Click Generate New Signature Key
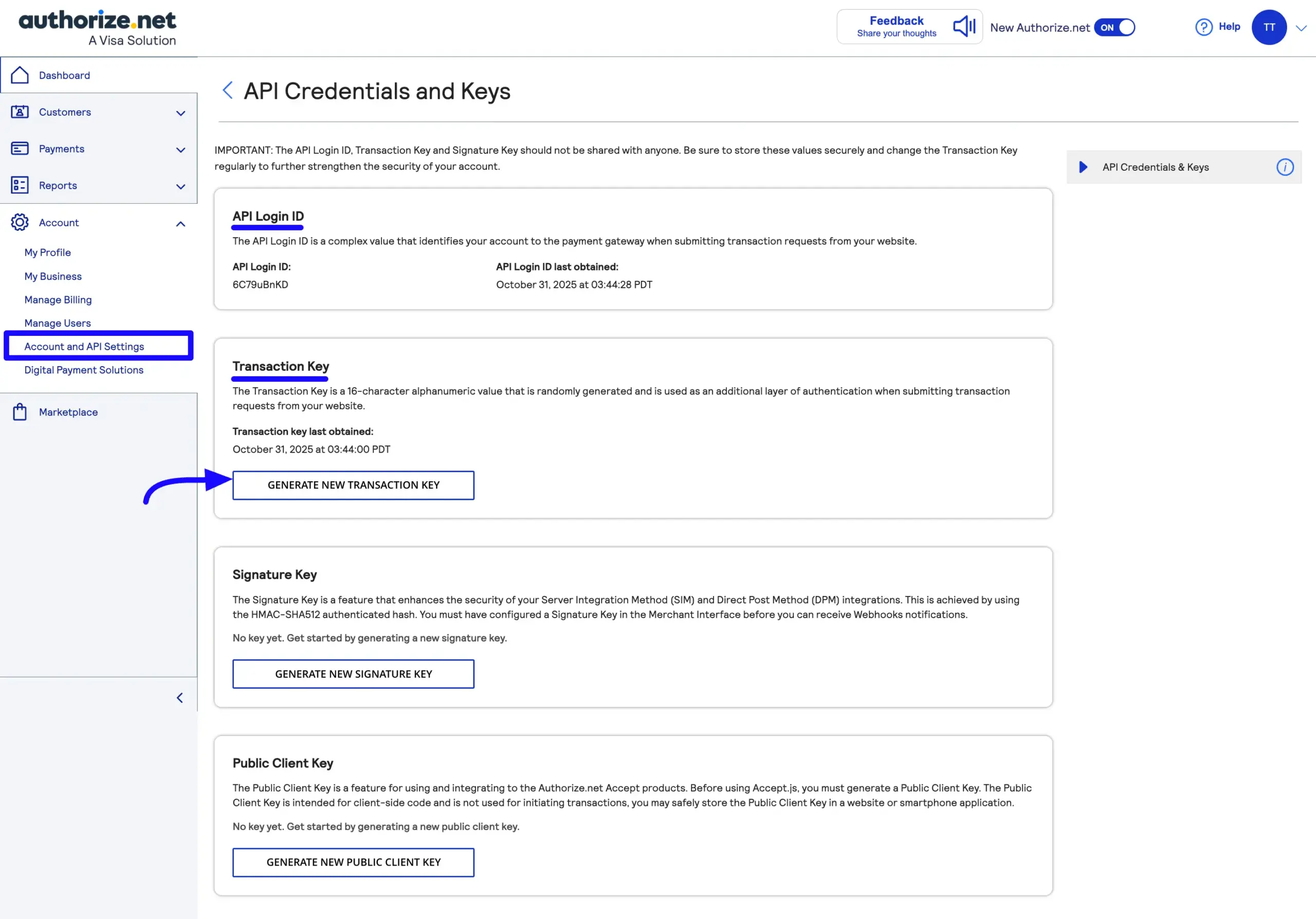Image resolution: width=1316 pixels, height=919 pixels. pos(353,674)
